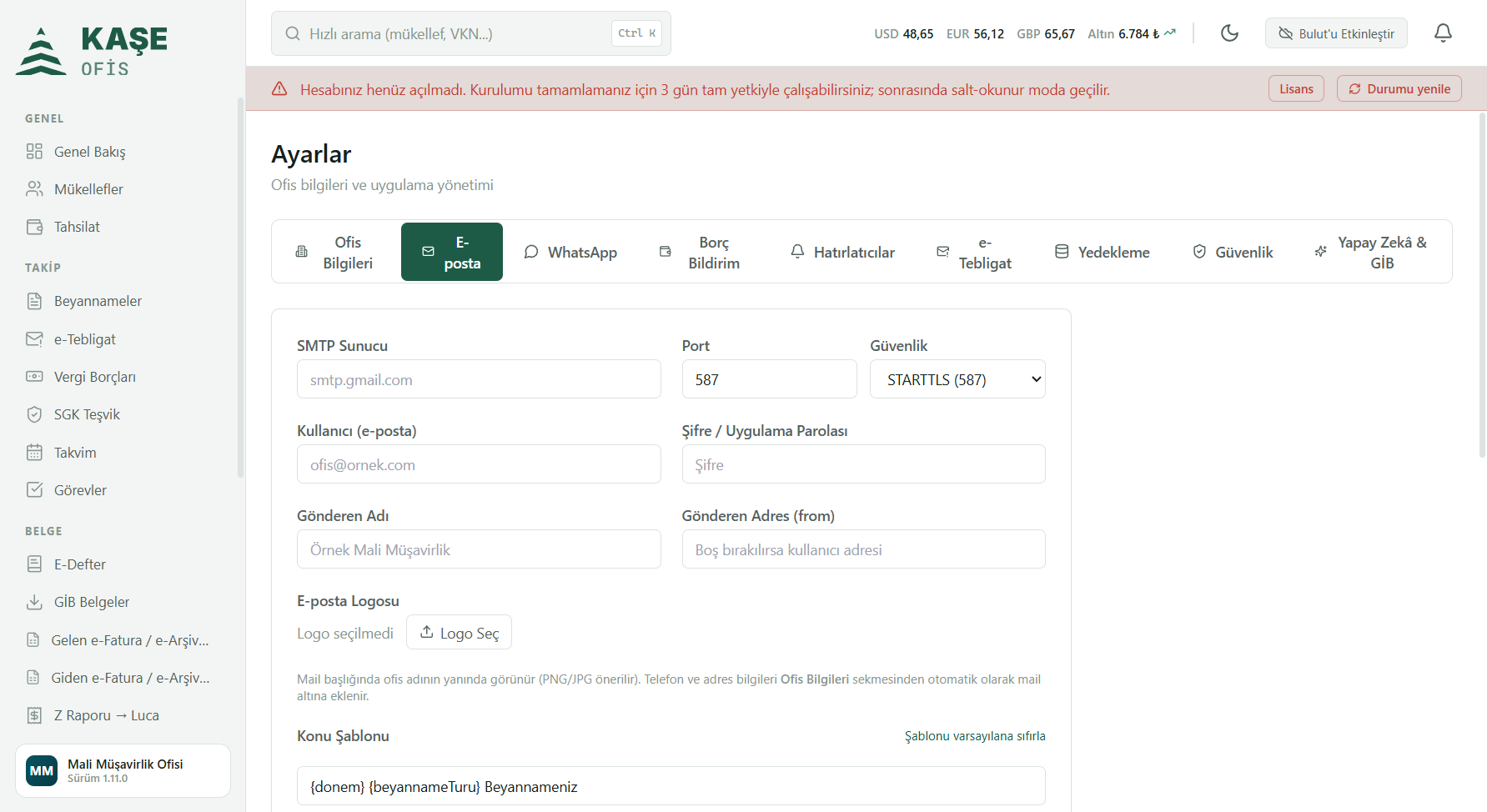Expand the Güvenlik STARTTLS dropdown

[957, 379]
